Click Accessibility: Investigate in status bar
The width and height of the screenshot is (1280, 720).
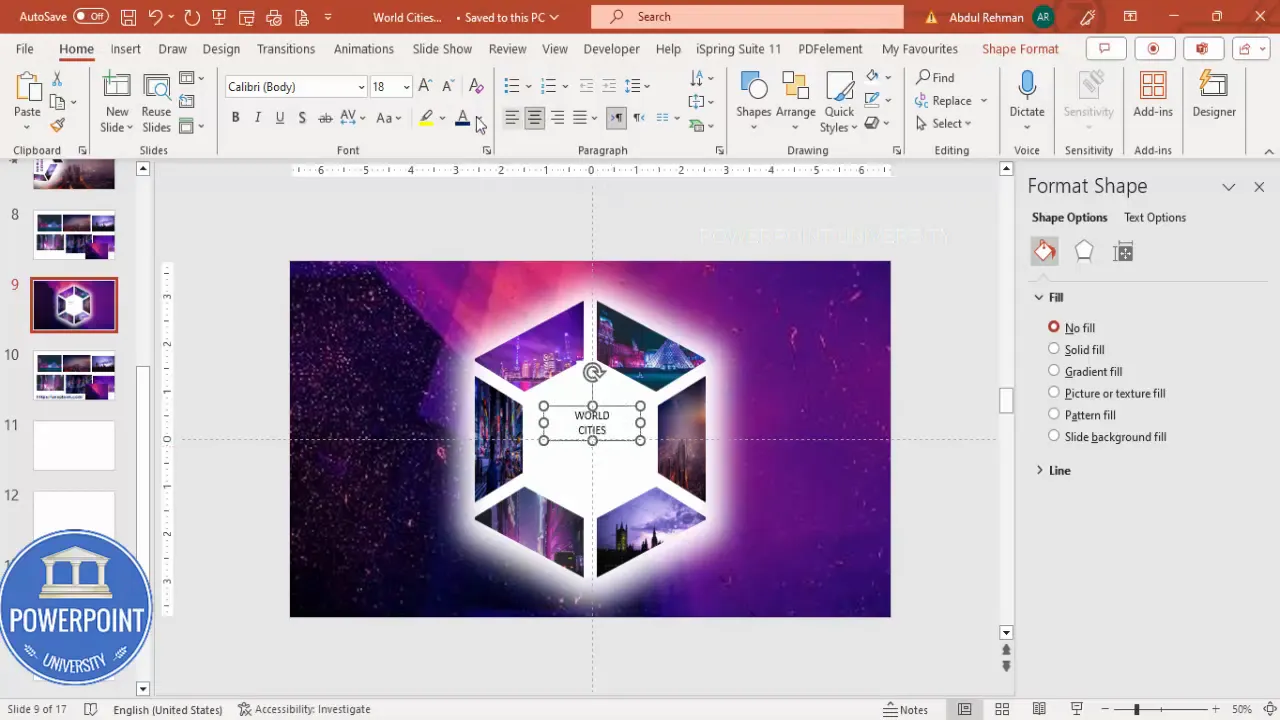click(x=304, y=709)
